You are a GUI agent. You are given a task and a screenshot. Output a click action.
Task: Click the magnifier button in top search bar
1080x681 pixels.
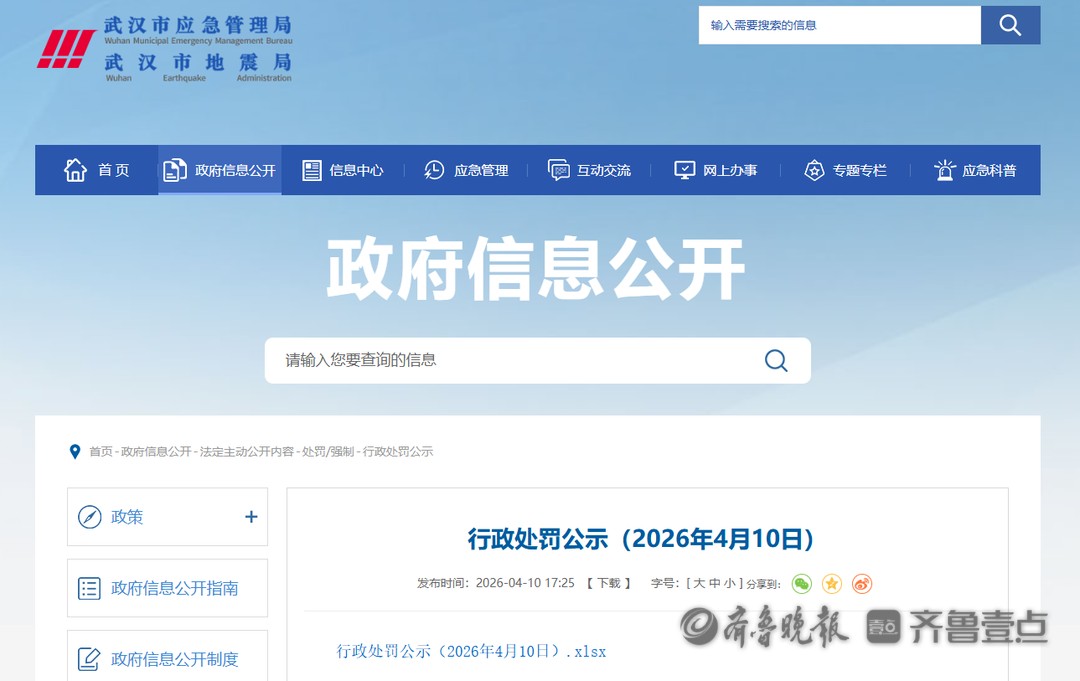pos(1010,25)
